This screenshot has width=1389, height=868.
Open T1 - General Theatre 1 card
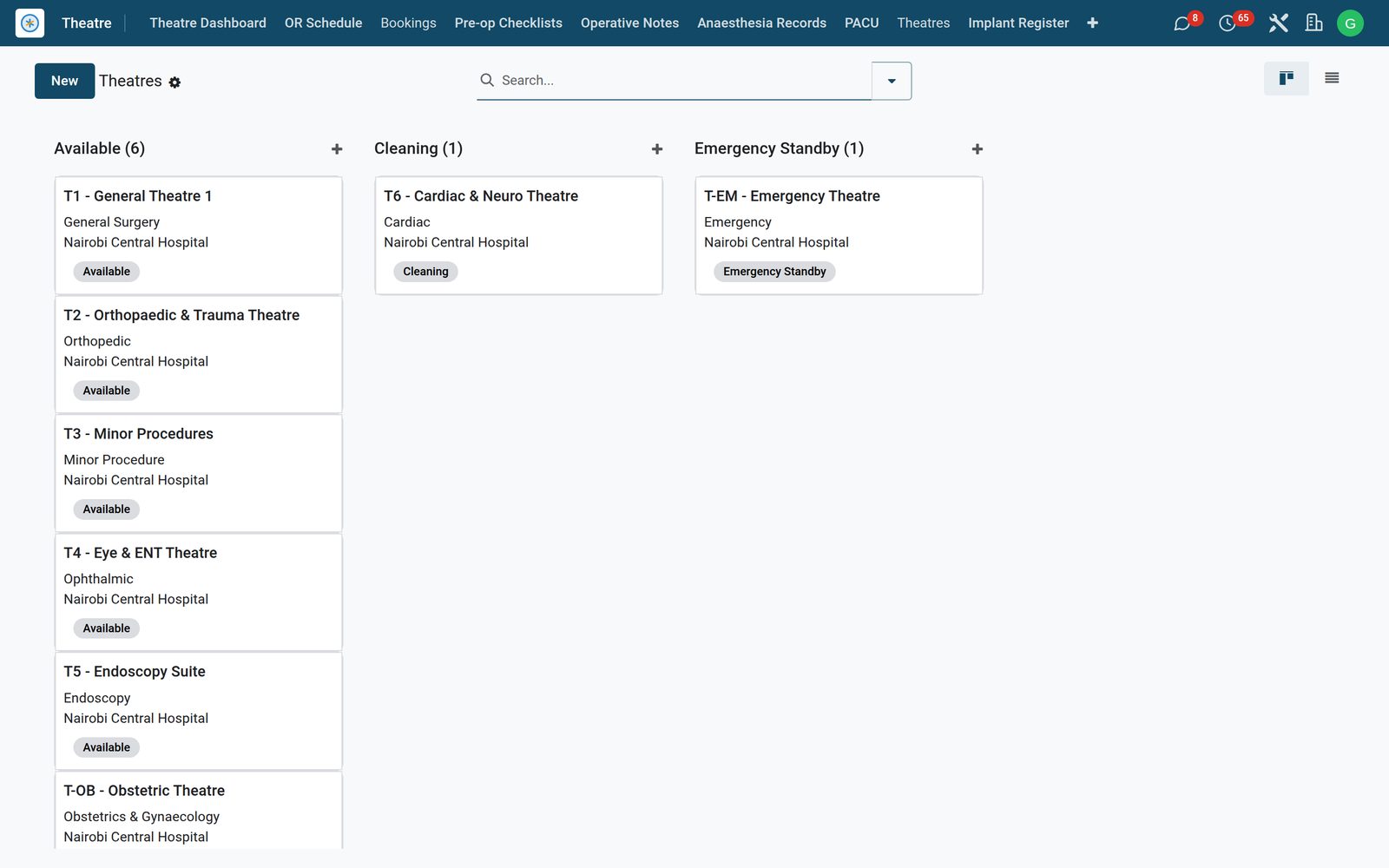point(198,235)
